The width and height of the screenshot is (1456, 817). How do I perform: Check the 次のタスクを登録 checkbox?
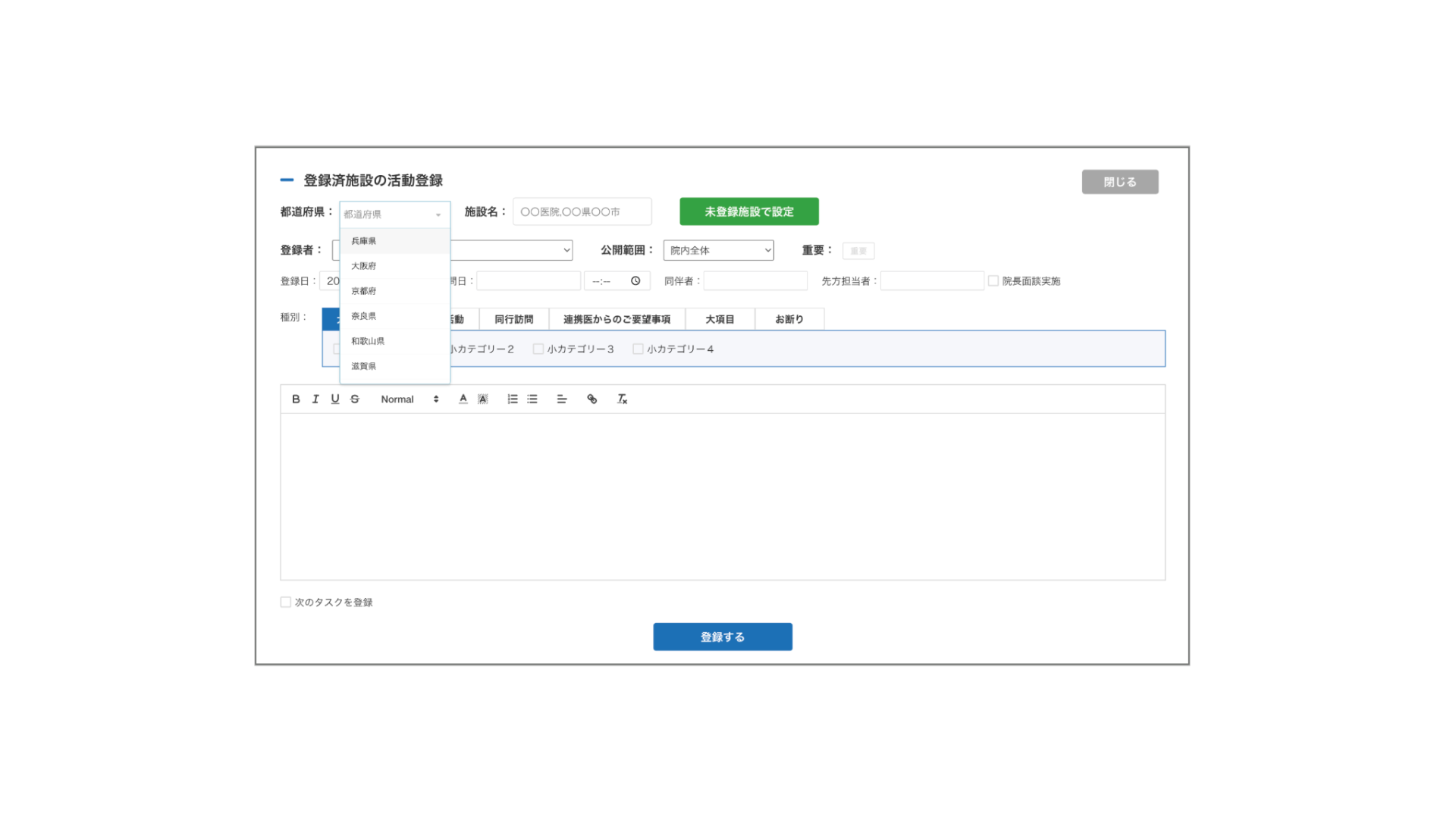(286, 603)
